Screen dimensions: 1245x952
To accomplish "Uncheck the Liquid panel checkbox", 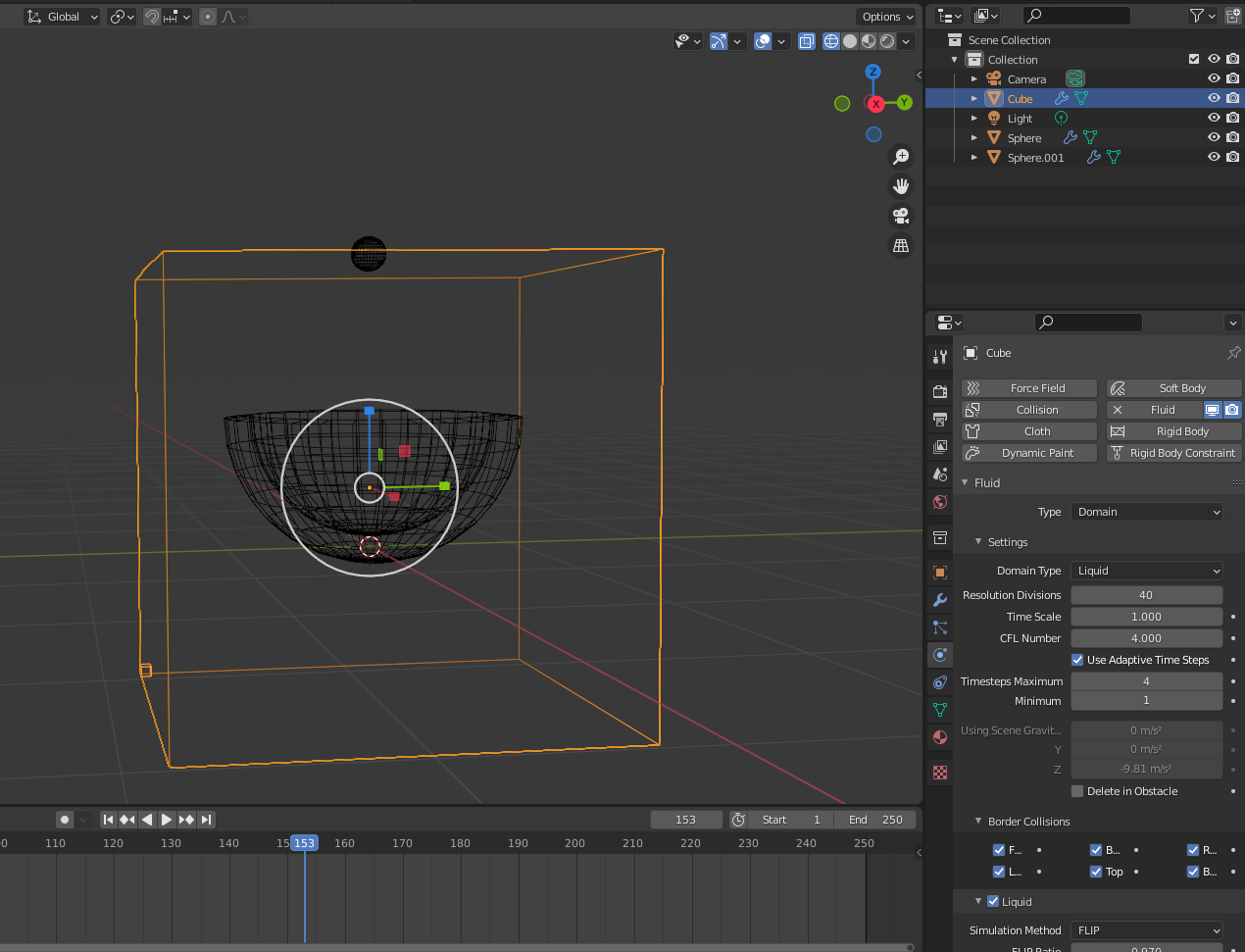I will [x=993, y=902].
